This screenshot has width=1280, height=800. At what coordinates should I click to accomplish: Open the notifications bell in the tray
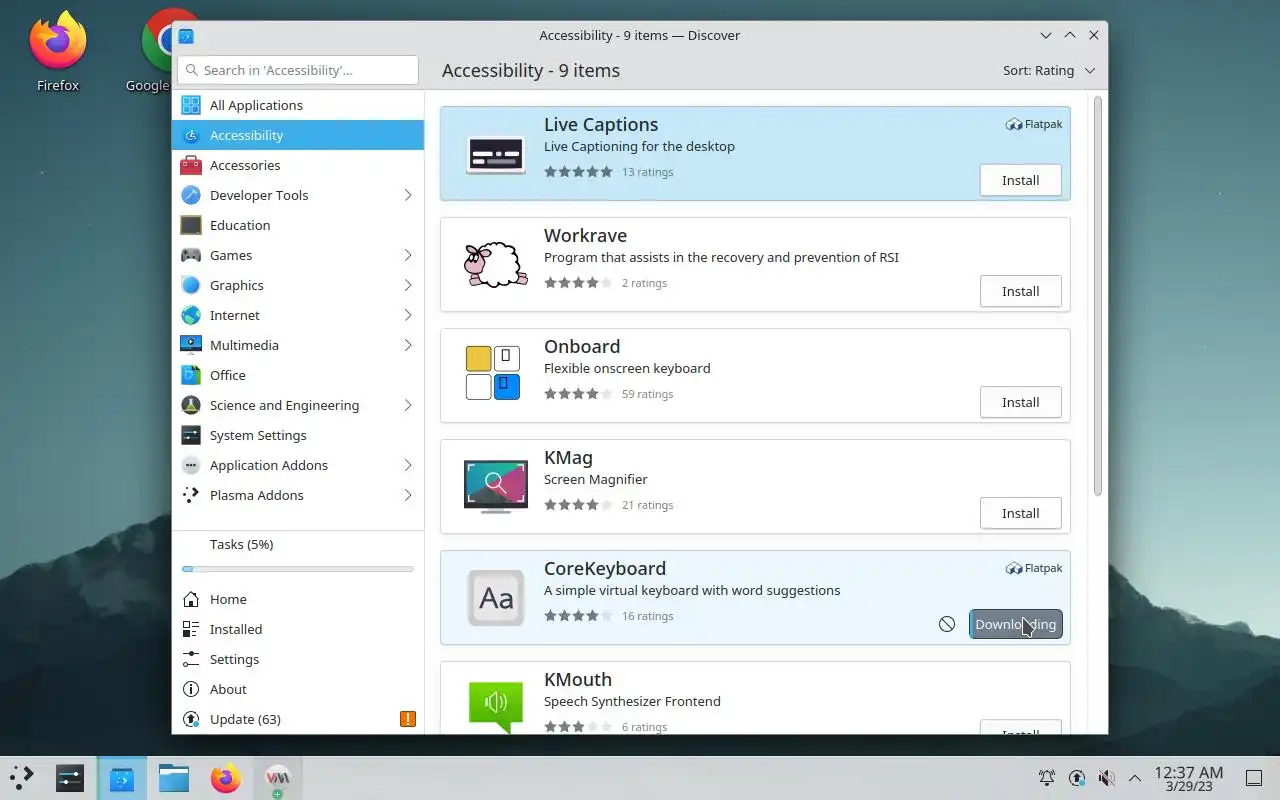click(x=1047, y=778)
